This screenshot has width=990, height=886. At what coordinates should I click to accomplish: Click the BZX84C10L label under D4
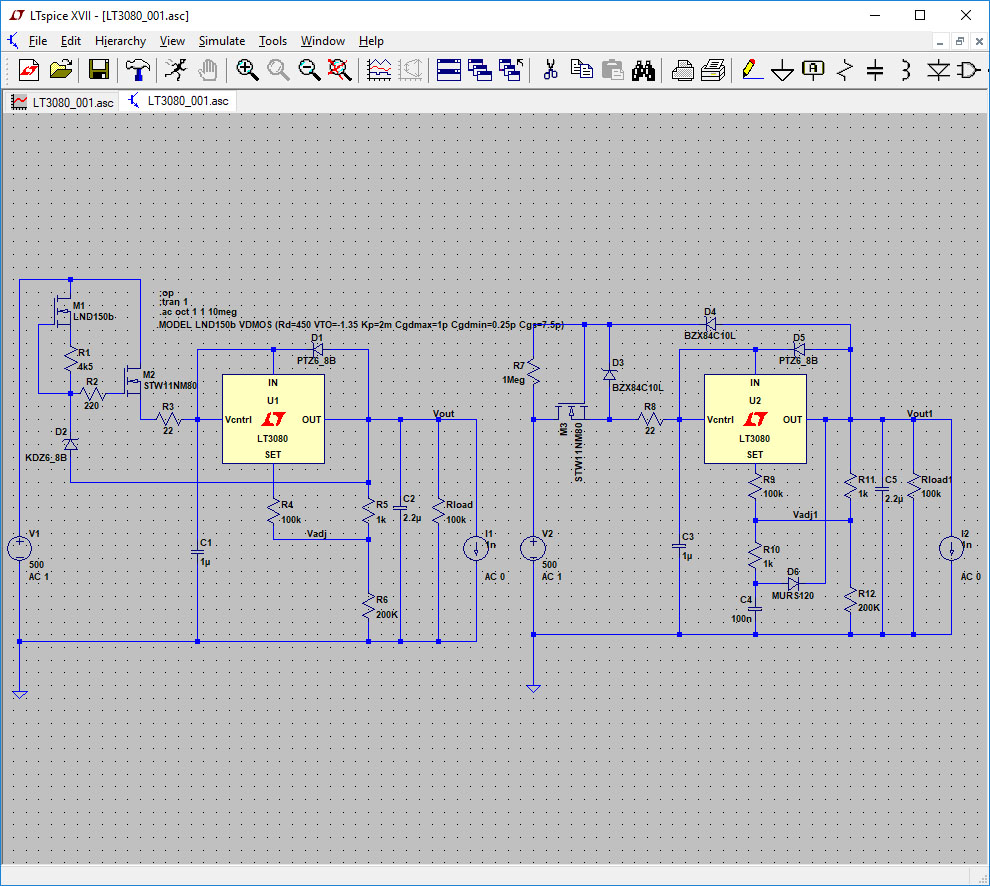pyautogui.click(x=710, y=335)
